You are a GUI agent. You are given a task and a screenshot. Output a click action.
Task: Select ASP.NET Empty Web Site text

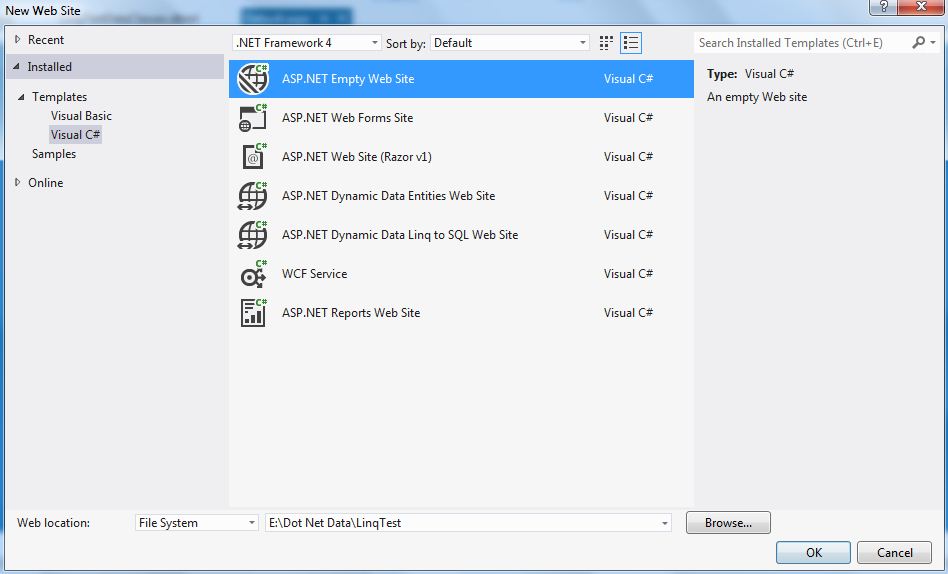348,79
